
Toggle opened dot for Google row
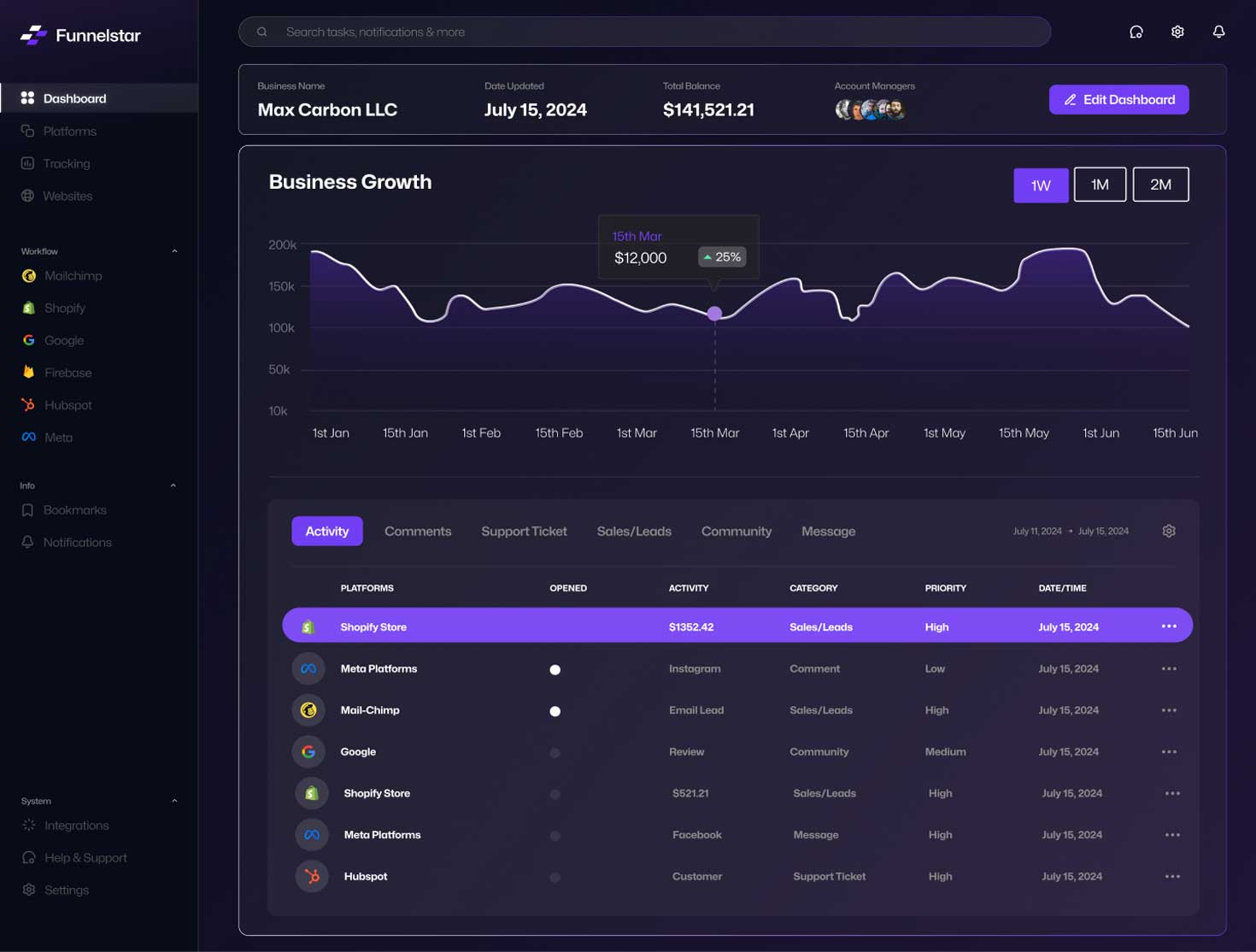555,753
